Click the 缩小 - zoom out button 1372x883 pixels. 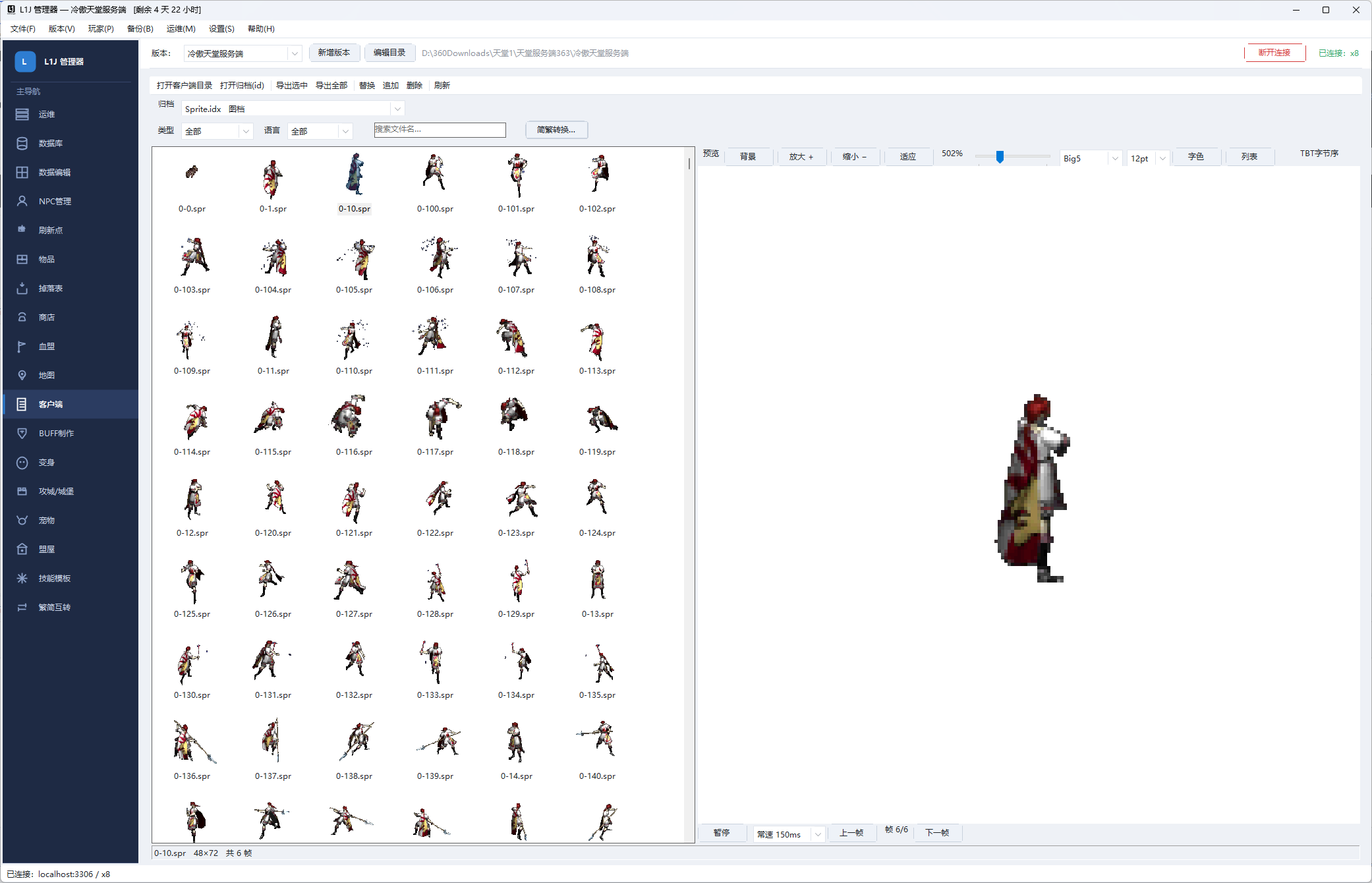855,157
